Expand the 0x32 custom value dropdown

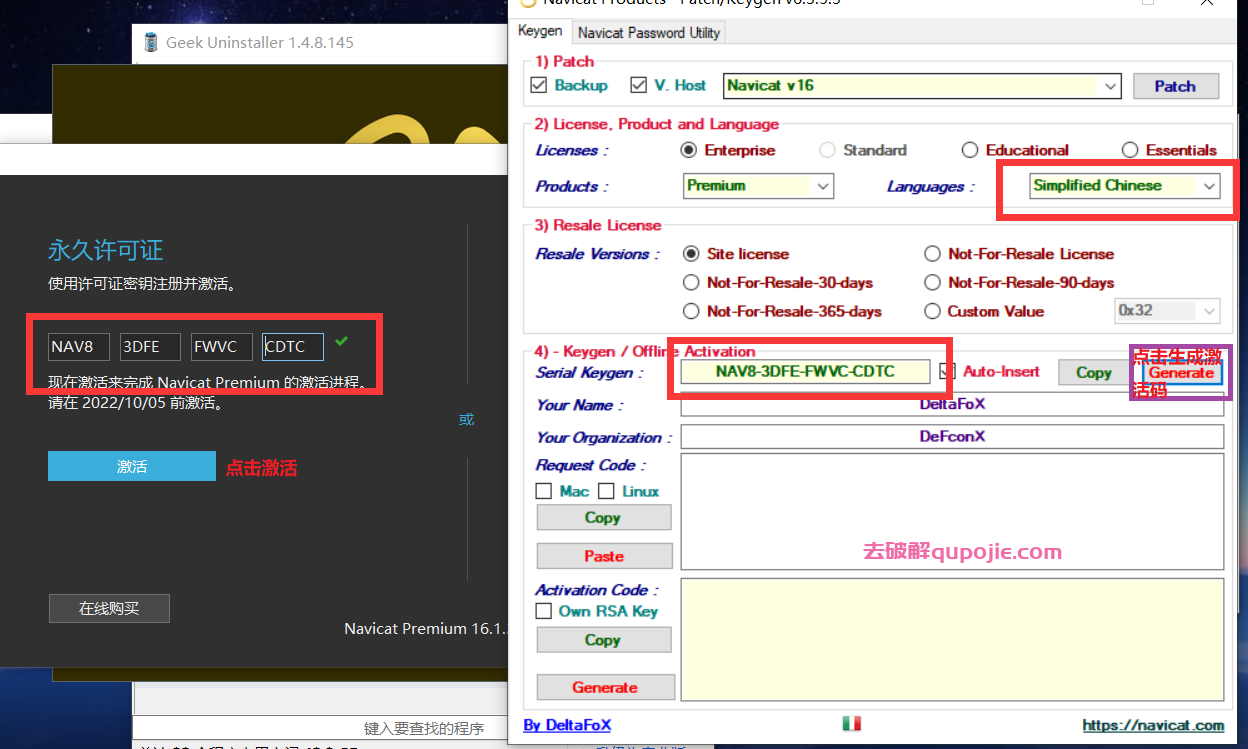[x=1168, y=311]
